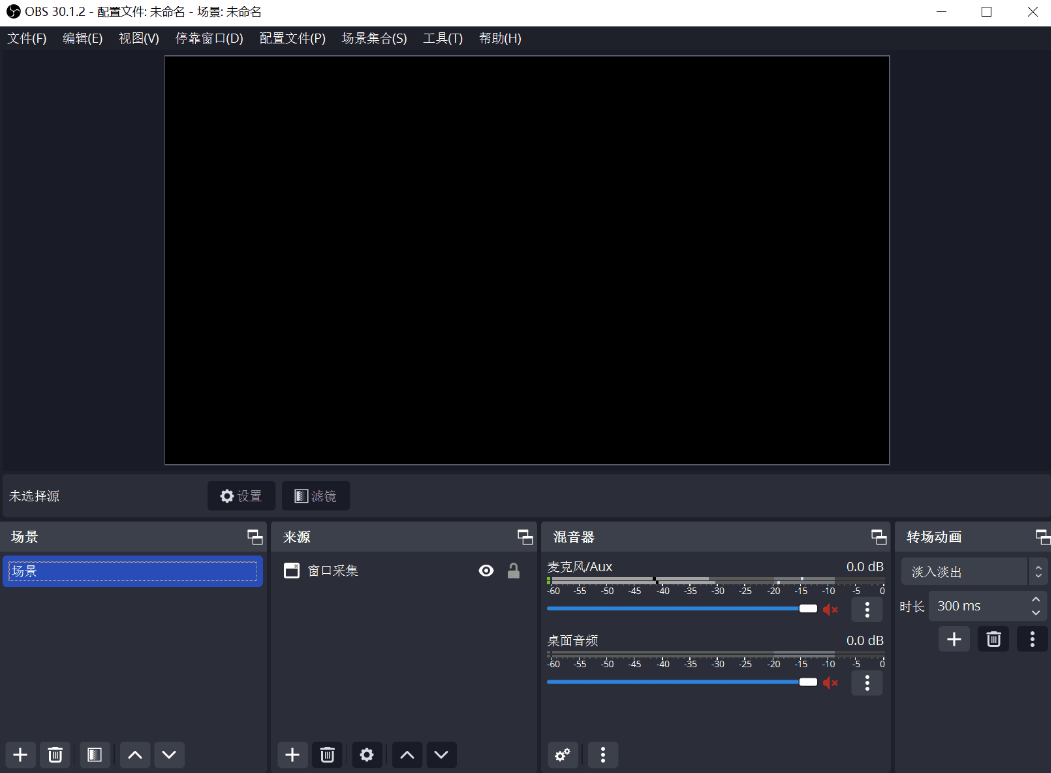Delete the selected scene via trash icon
This screenshot has height=773, width=1051.
tap(55, 755)
